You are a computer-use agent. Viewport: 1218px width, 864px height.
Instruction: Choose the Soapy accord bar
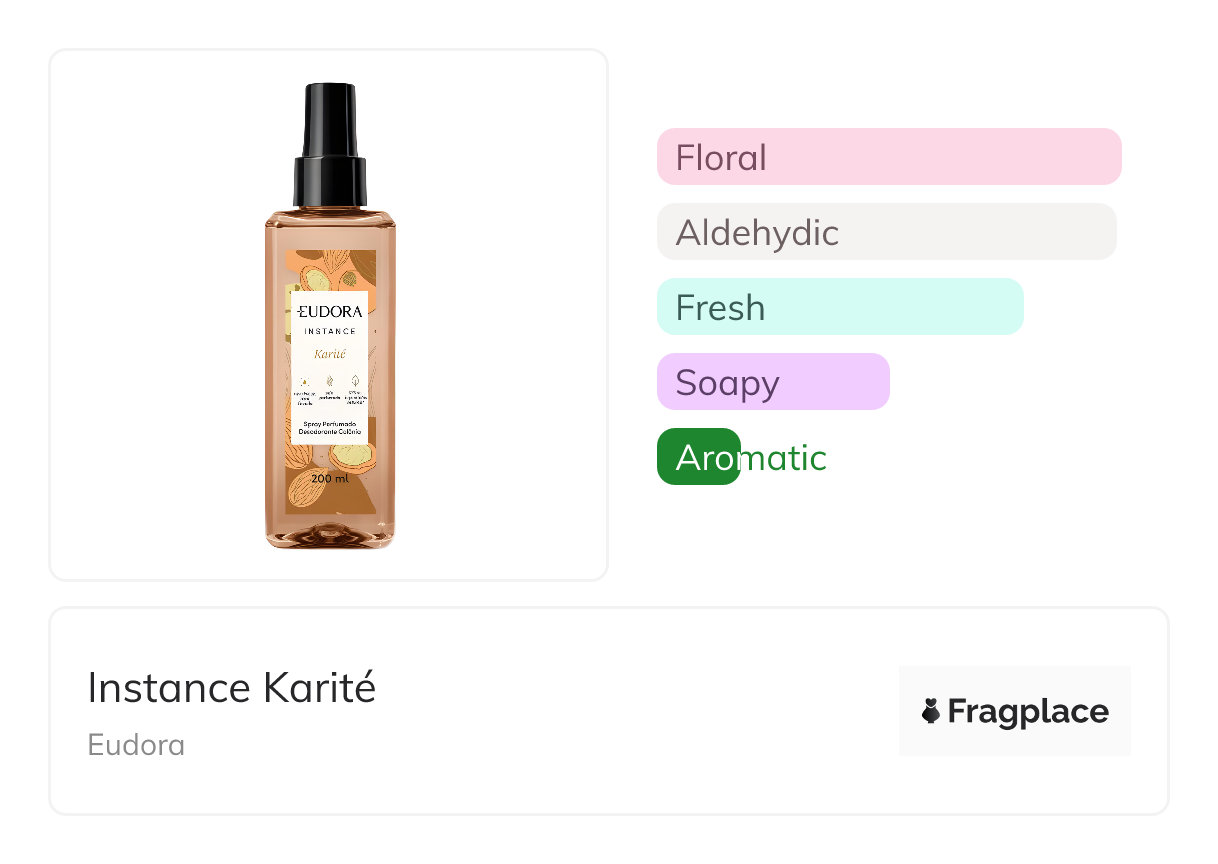(772, 382)
